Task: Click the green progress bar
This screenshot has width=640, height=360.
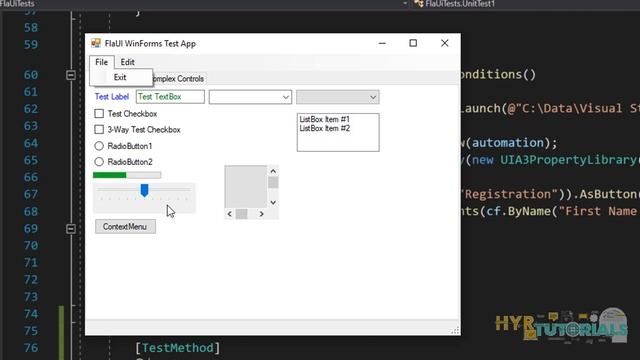Action: [x=127, y=175]
